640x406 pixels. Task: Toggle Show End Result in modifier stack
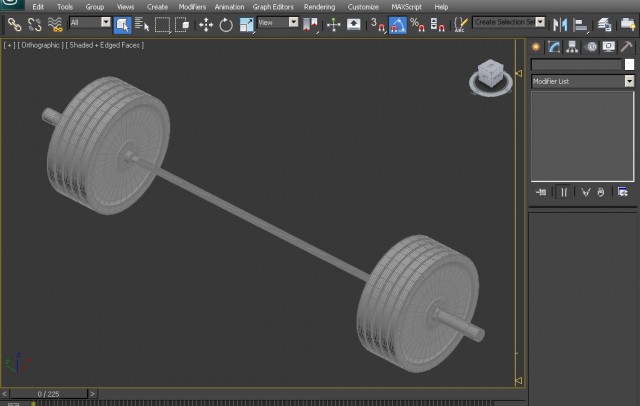pyautogui.click(x=564, y=192)
